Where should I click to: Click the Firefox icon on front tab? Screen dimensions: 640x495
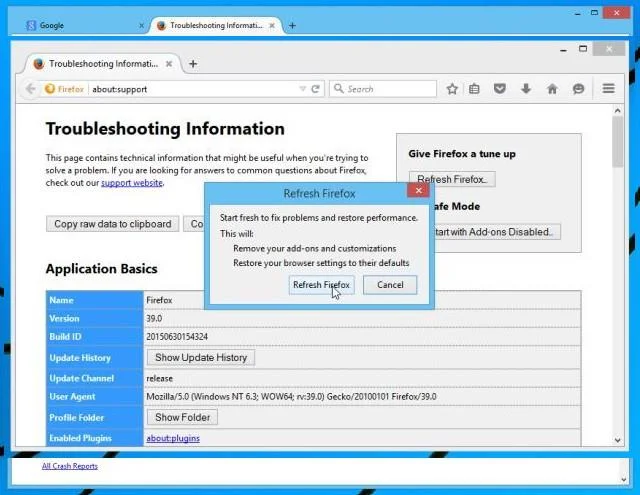pos(39,64)
